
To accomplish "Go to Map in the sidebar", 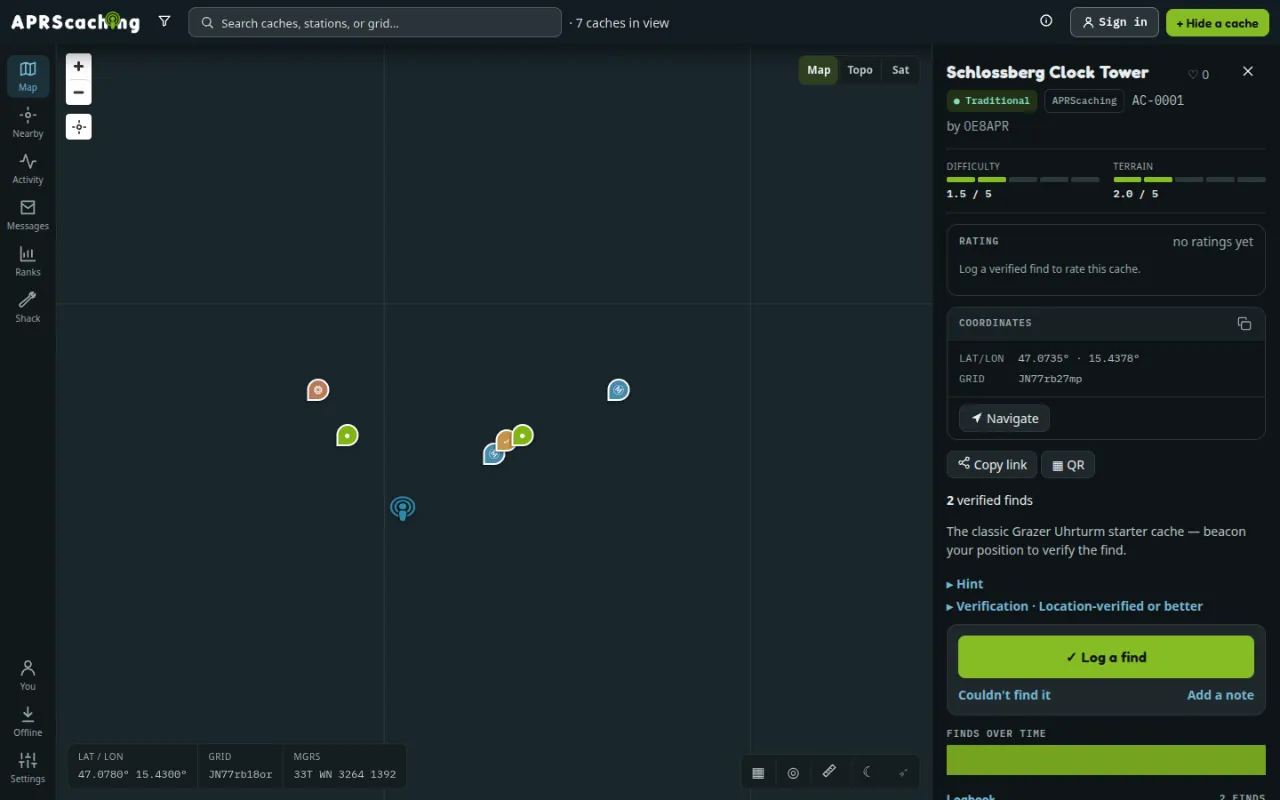I will click(28, 76).
